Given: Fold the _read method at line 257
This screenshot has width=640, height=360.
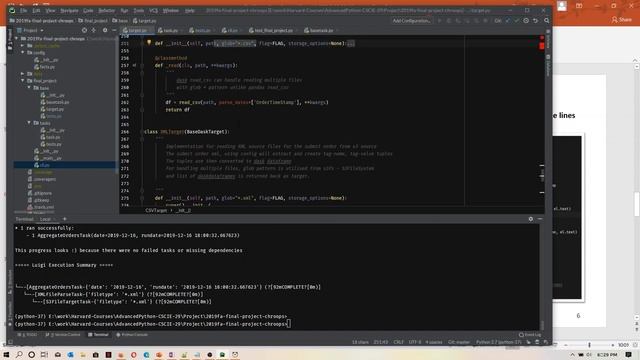Looking at the screenshot, I should 142,65.
